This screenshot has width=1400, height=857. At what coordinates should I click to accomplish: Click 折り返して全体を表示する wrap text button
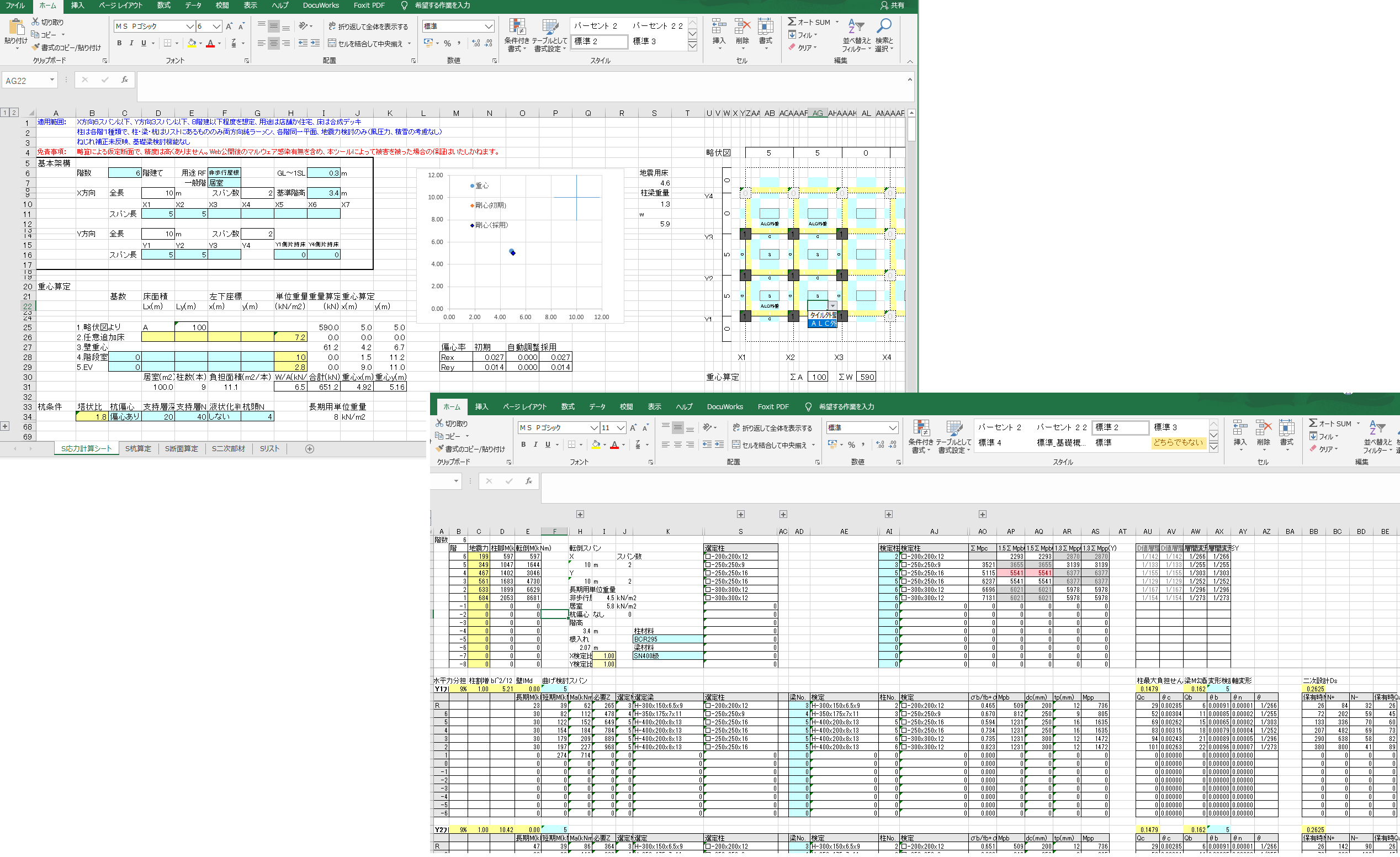click(368, 27)
